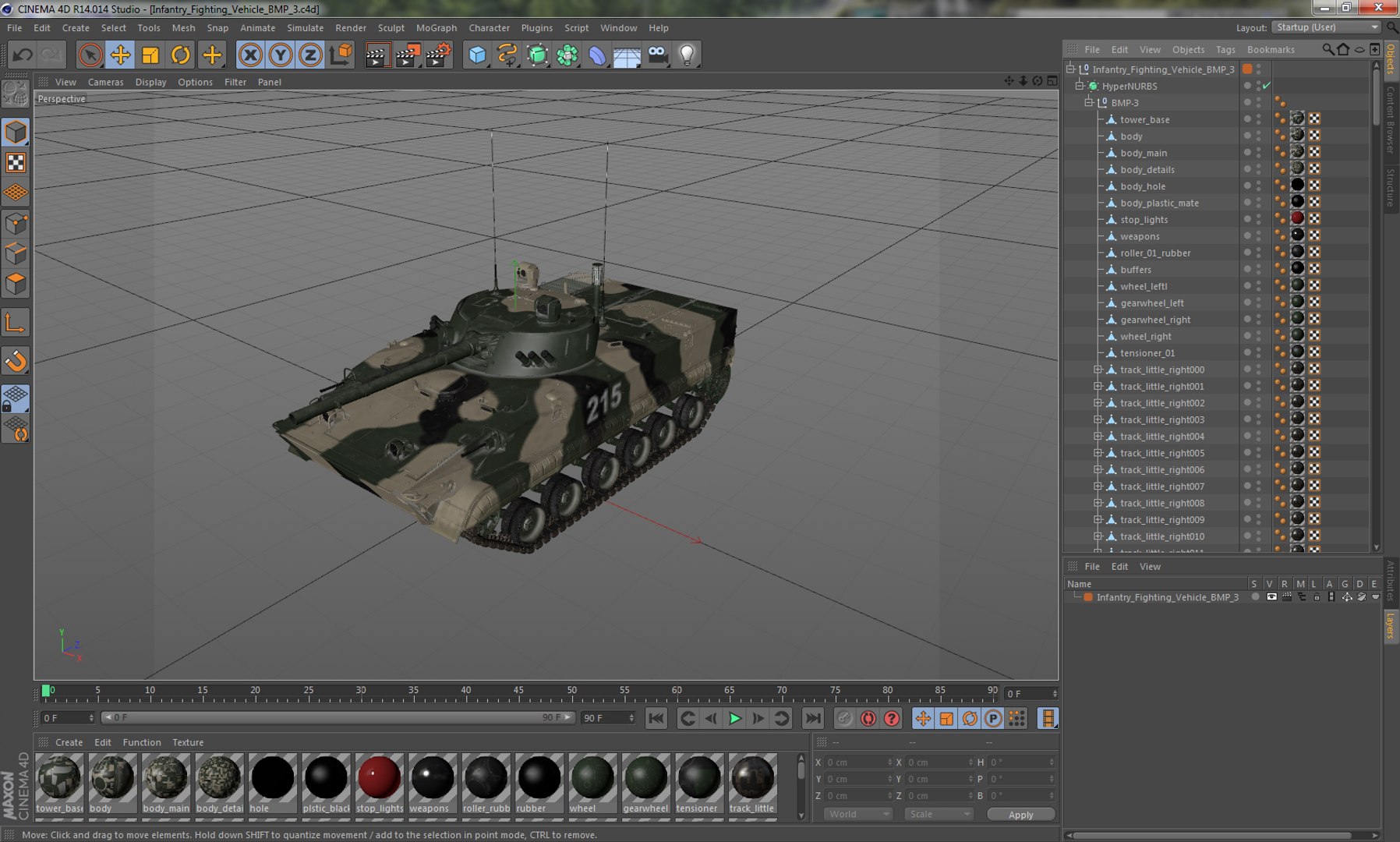Viewport: 1400px width, 842px height.
Task: Activate the Rotate tool in top toolbar
Action: [x=181, y=55]
